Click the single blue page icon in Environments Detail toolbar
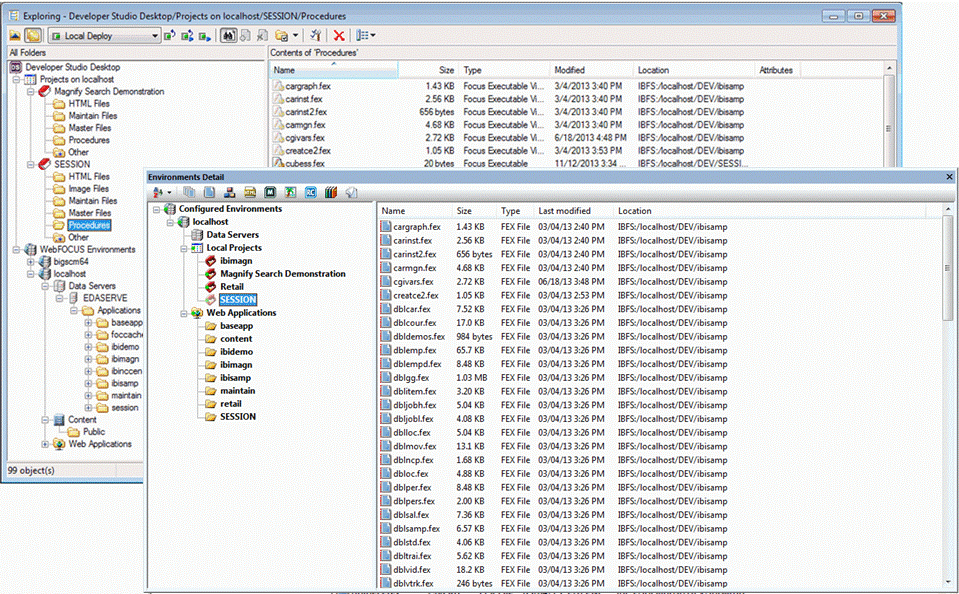 [209, 193]
